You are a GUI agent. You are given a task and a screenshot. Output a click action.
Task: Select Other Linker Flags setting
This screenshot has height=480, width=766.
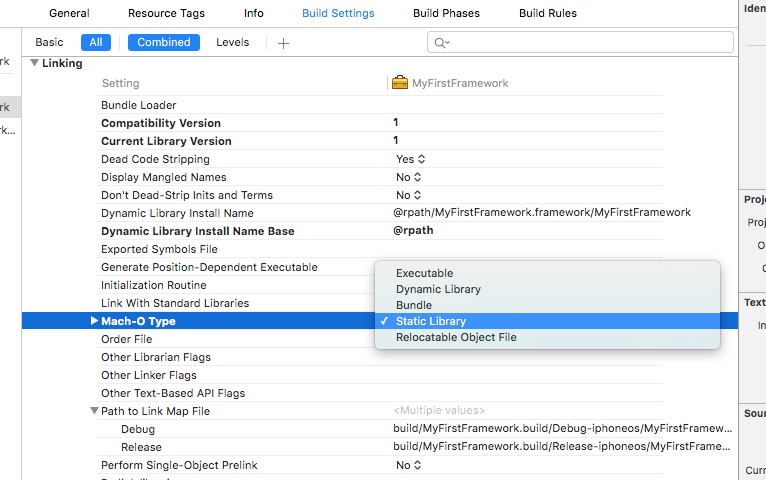[x=149, y=376]
